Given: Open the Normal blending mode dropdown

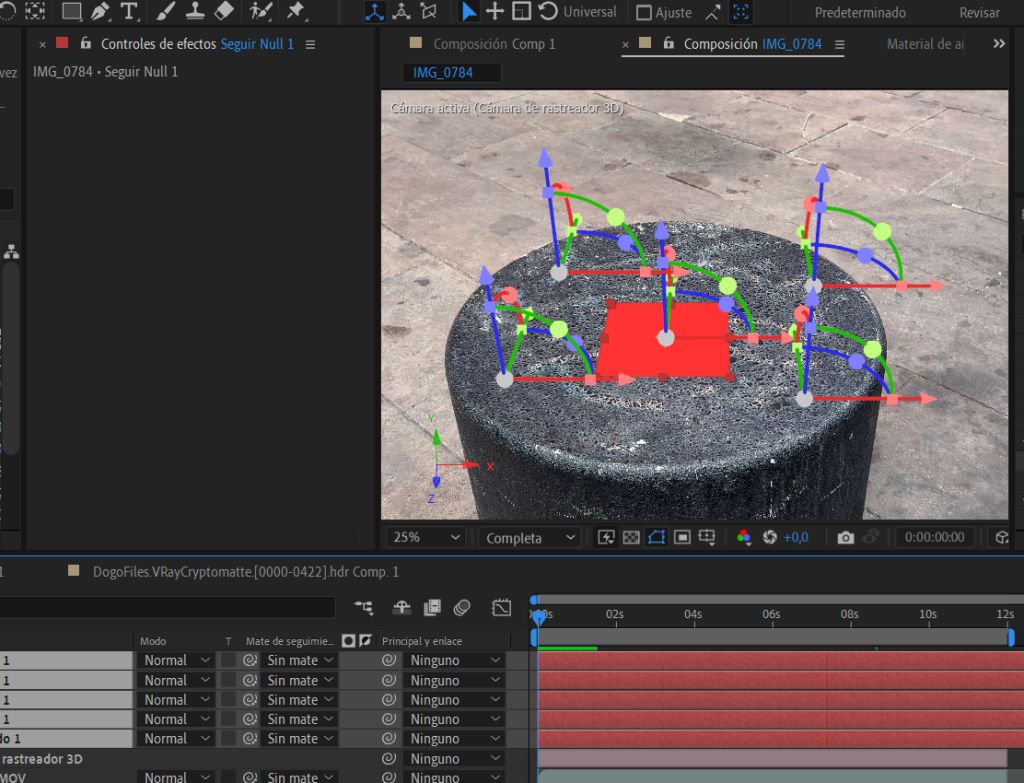Looking at the screenshot, I should click(175, 660).
